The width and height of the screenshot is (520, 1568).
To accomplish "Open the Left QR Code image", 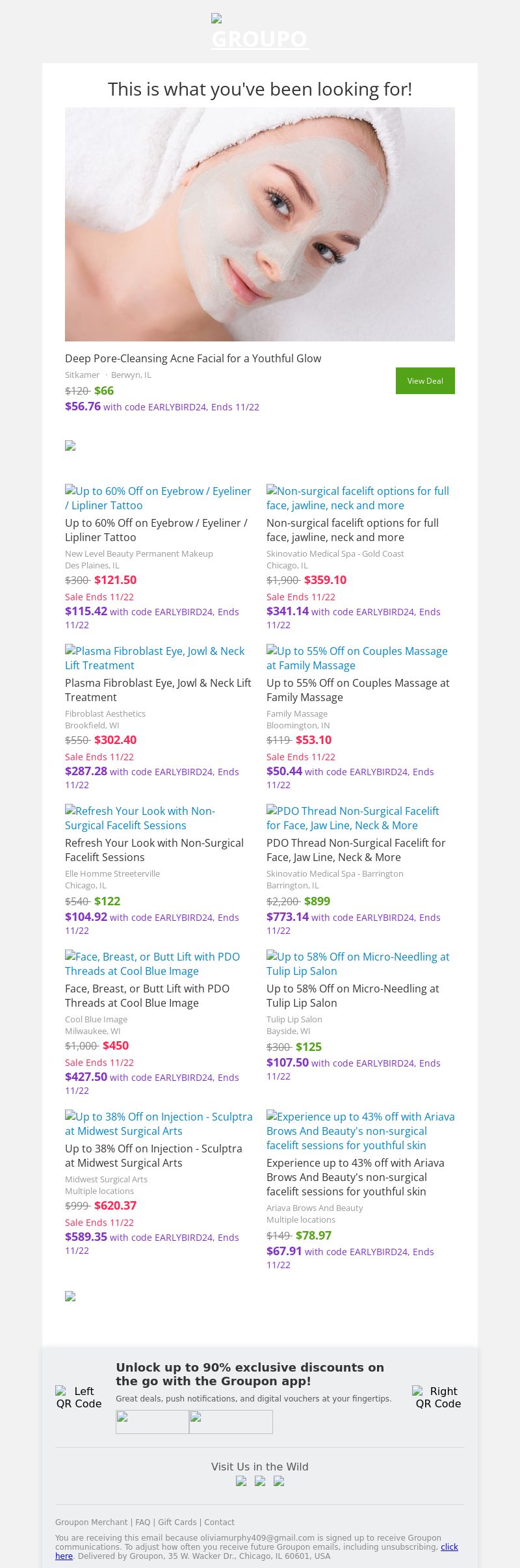I will pos(79,1397).
